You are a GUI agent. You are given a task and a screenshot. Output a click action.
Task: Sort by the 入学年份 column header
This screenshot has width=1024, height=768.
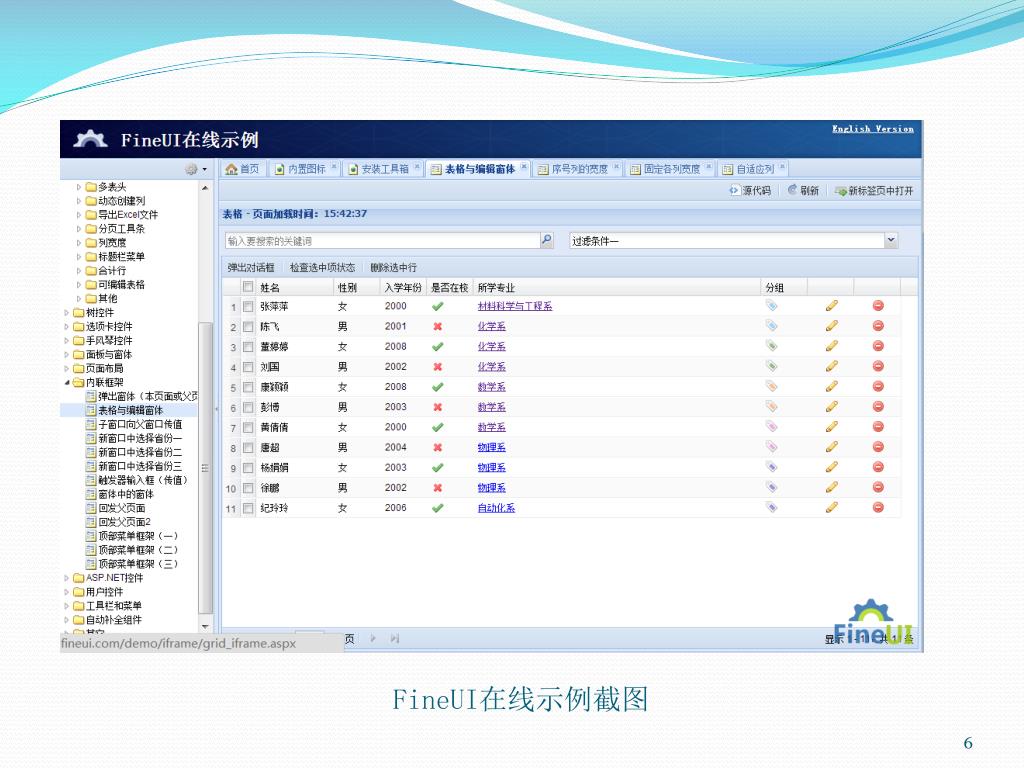tap(403, 287)
